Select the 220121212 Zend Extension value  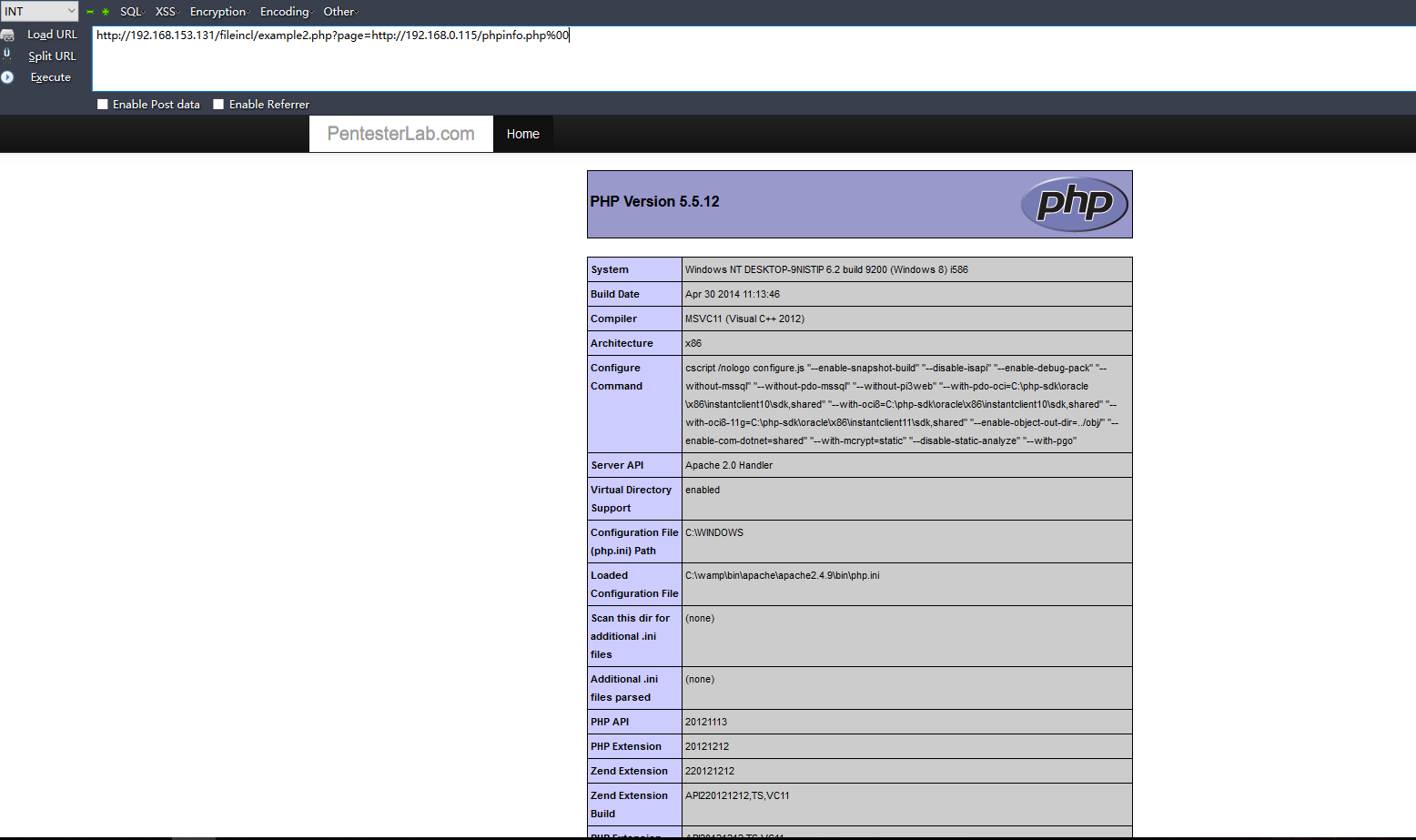point(710,771)
